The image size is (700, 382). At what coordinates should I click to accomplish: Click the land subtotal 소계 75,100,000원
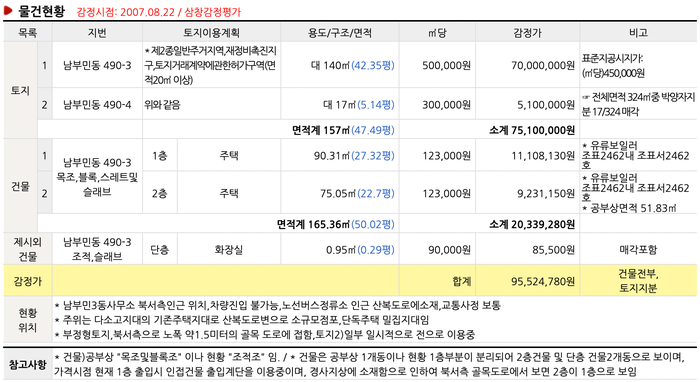pos(532,130)
